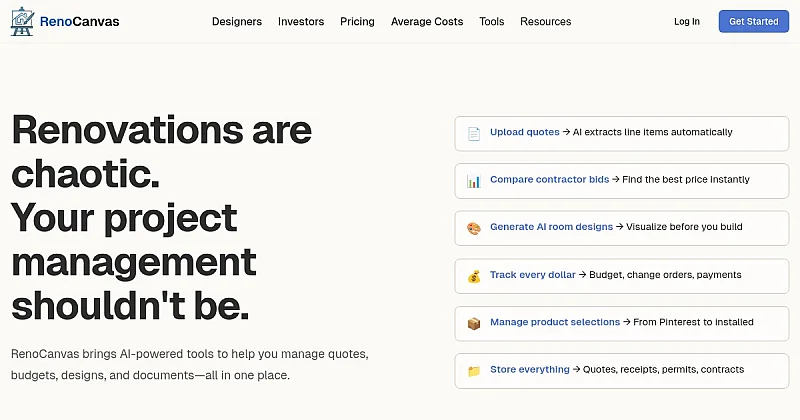Click the Get Started button
Image resolution: width=800 pixels, height=420 pixels.
coord(754,21)
